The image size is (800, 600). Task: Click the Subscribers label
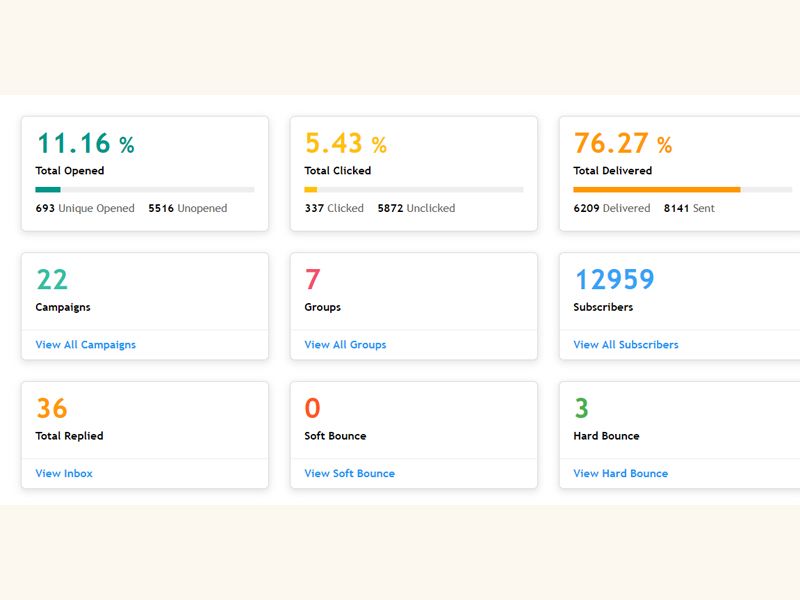603,307
